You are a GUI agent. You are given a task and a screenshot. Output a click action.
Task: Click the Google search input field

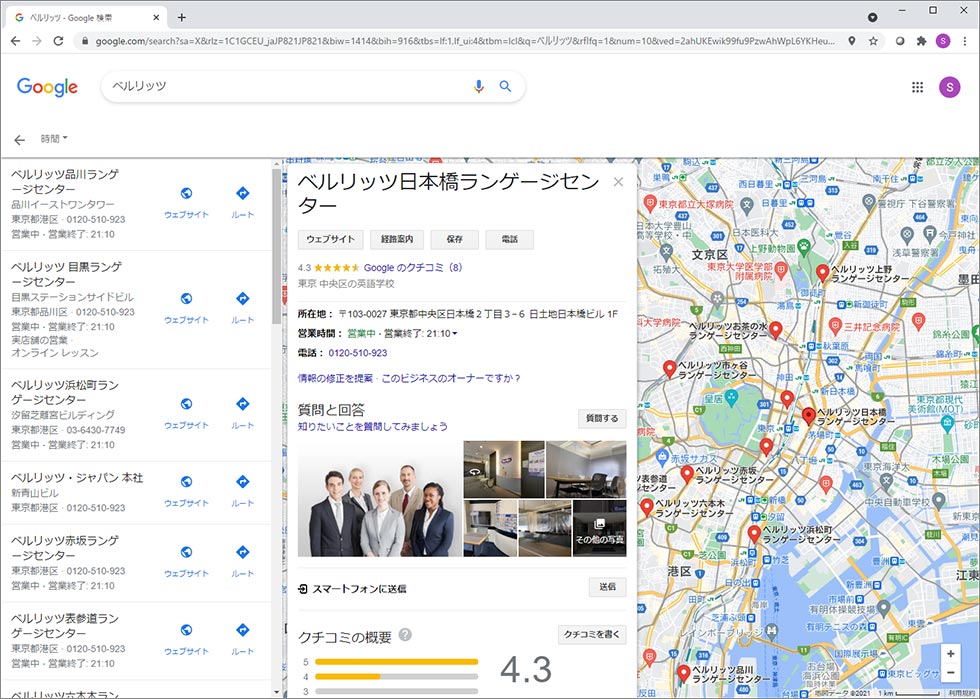288,86
